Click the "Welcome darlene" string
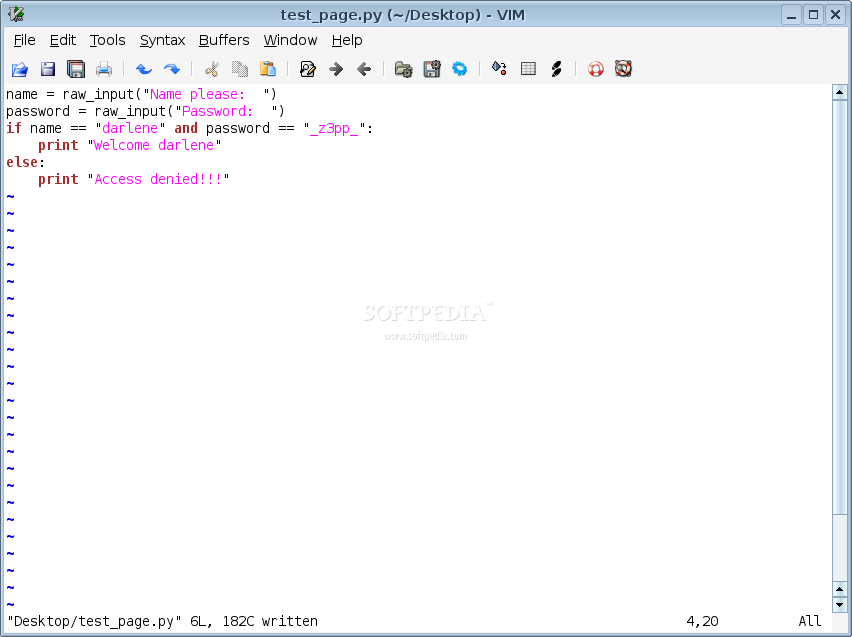The width and height of the screenshot is (852, 637). tap(154, 145)
